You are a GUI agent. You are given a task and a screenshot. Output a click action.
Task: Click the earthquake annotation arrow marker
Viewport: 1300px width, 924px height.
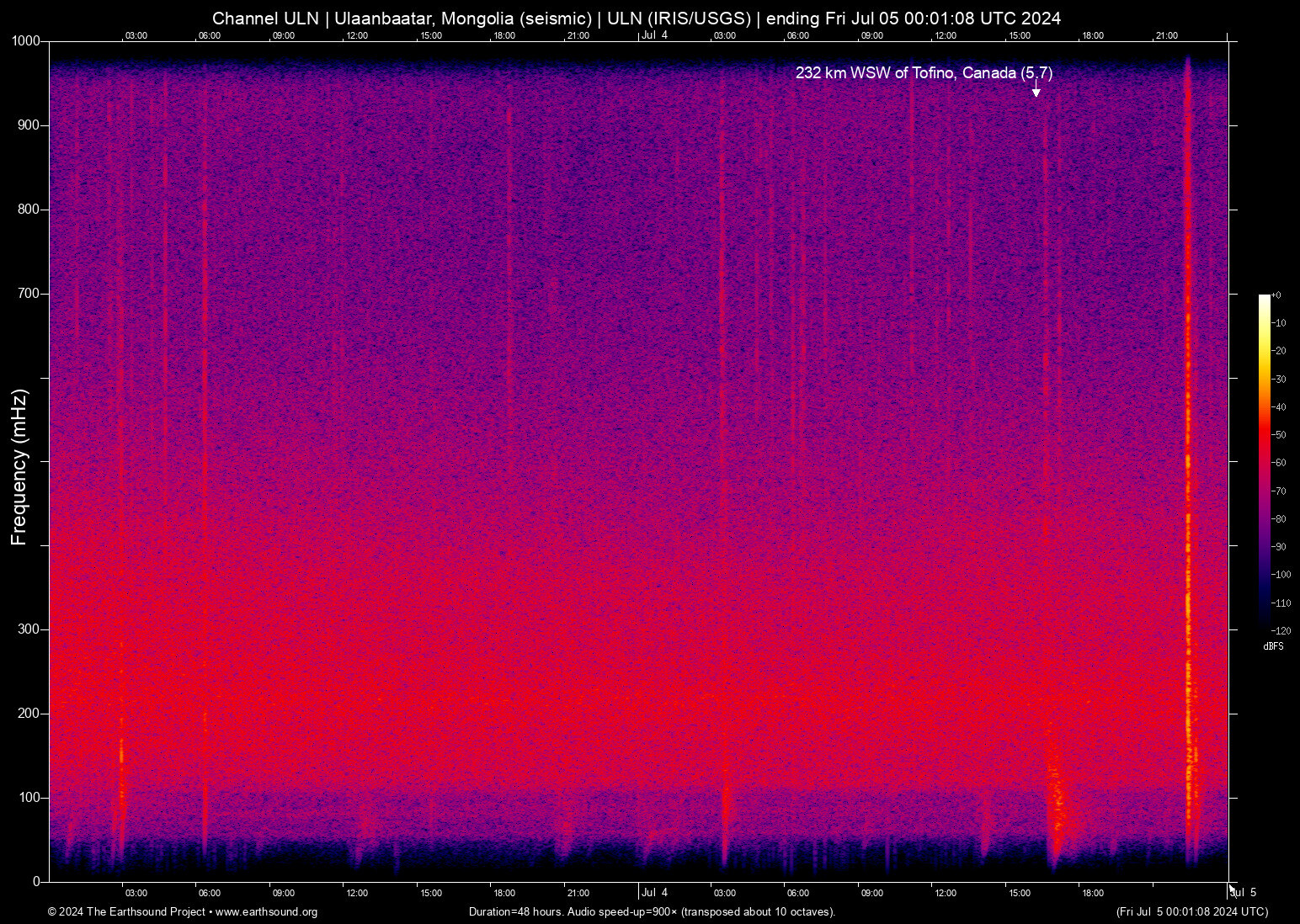click(x=1035, y=89)
